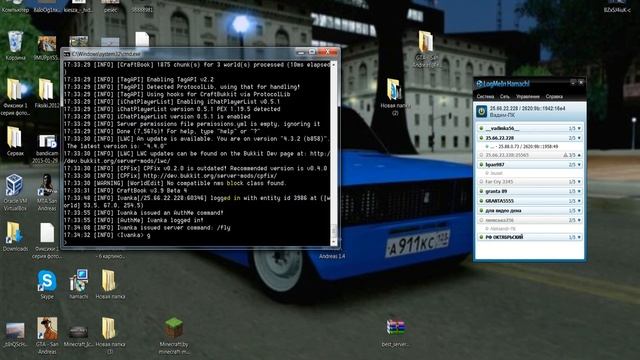Toggle the offline Far Cry 3345 status dot
The width and height of the screenshot is (640, 360).
coord(481,182)
